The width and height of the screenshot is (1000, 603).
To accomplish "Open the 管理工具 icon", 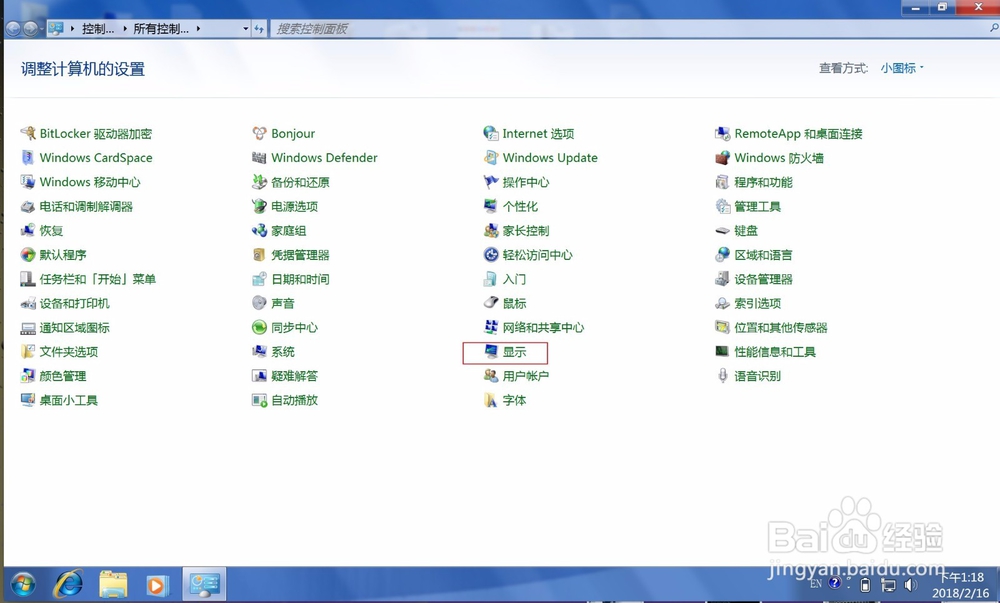I will click(x=722, y=206).
